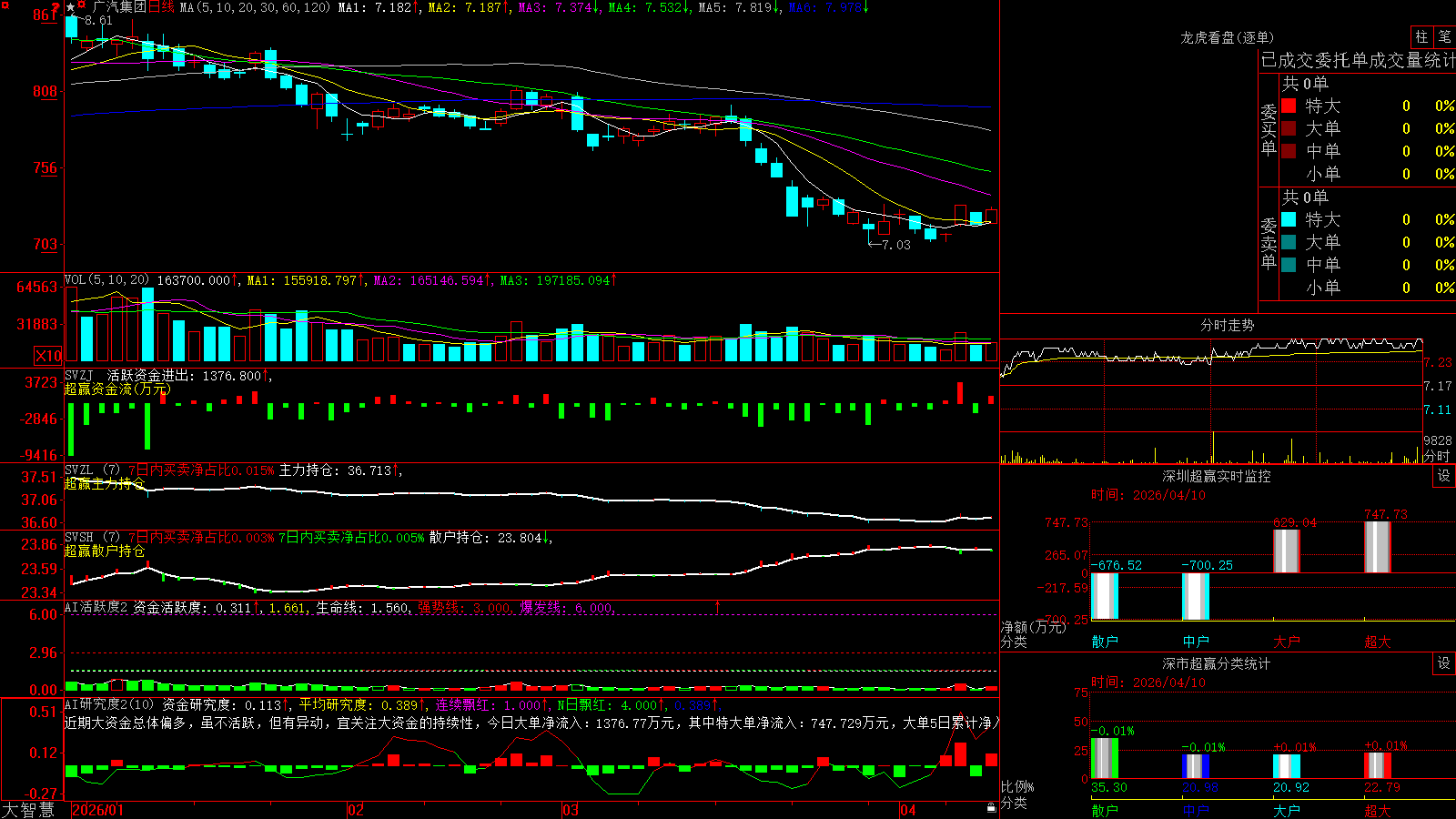Viewport: 1456px width, 819px height.
Task: Click the teal 中单 sell-order swatch
Action: (1289, 265)
